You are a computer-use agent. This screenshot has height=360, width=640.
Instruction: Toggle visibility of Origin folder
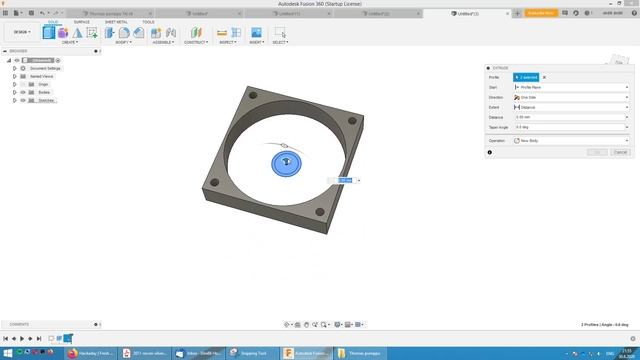point(23,84)
